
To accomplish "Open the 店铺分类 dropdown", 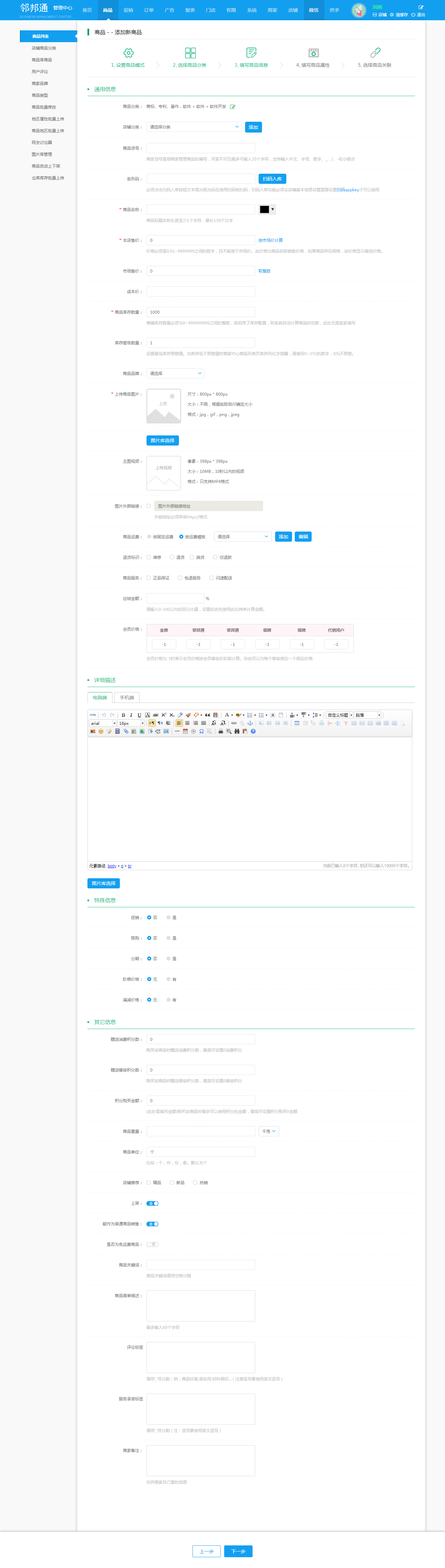I will [194, 127].
